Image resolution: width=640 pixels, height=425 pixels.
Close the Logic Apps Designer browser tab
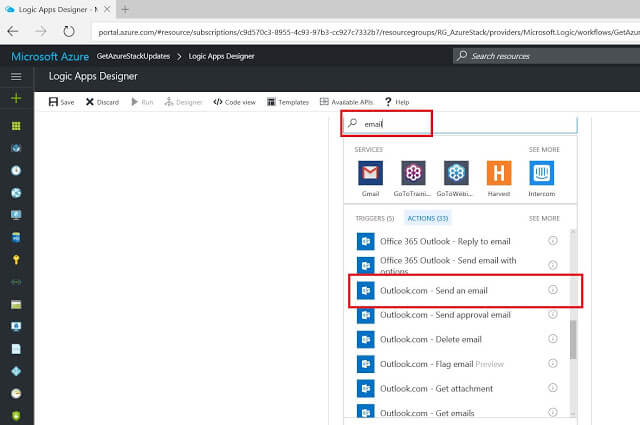pos(107,9)
